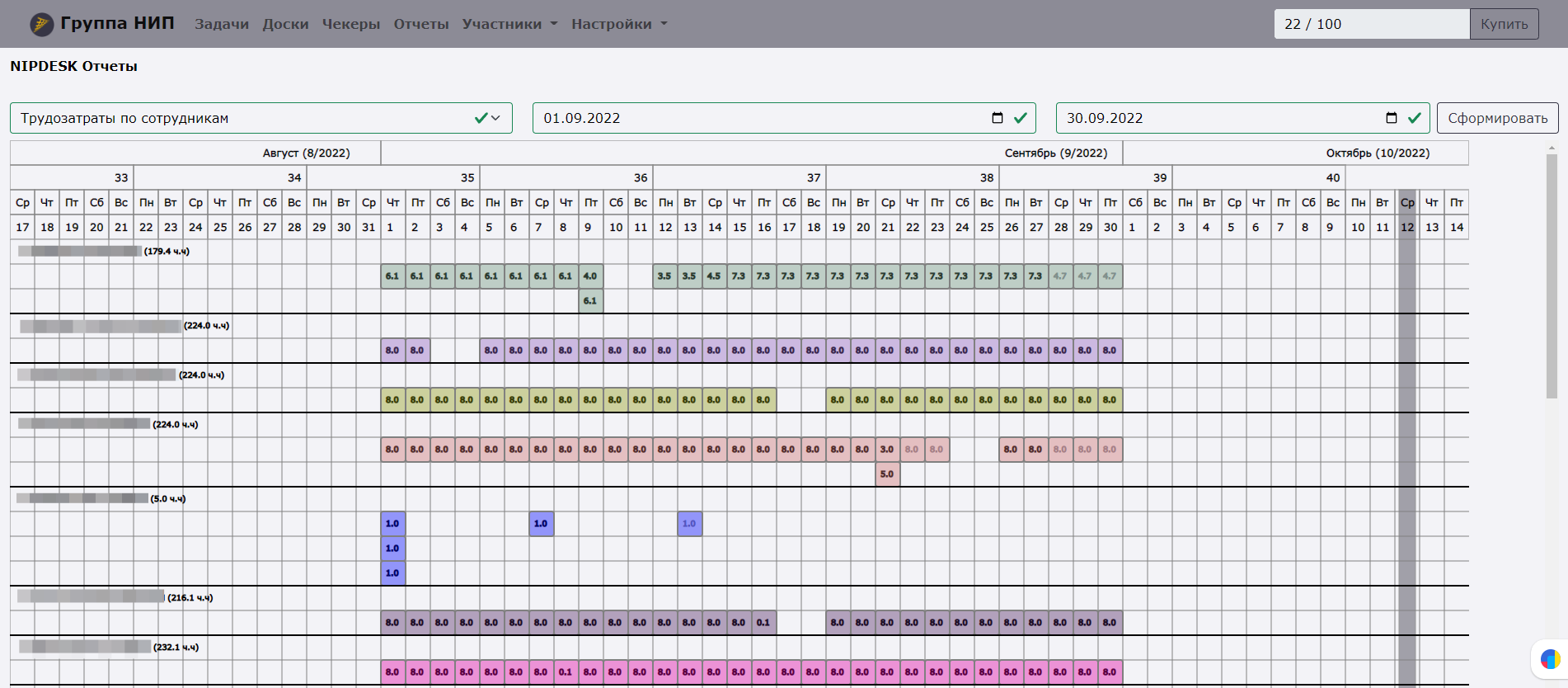Screen dimensions: 1568x688
Task: Expand the Участники dropdown menu
Action: 509,24
